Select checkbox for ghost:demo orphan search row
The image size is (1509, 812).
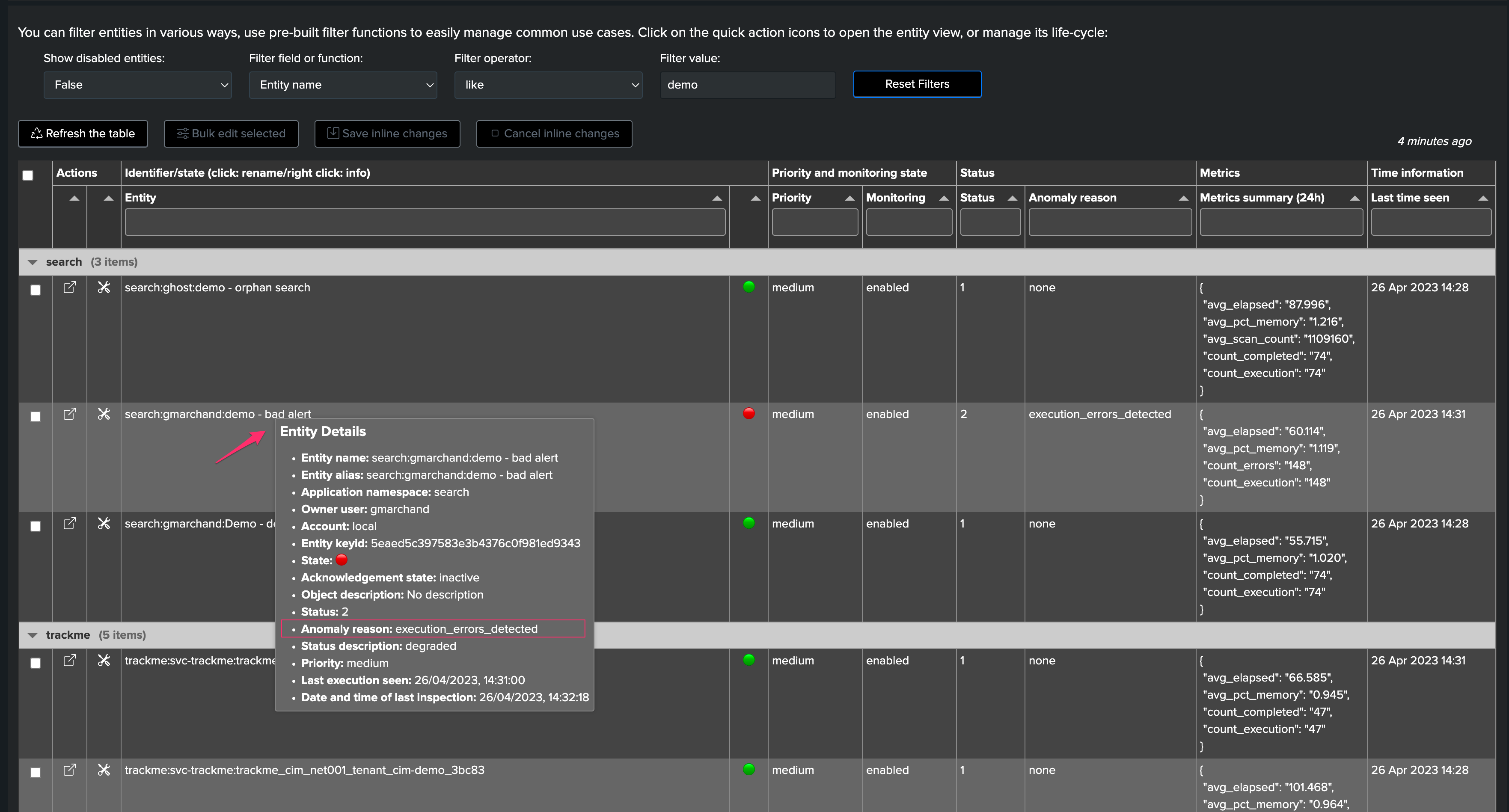pyautogui.click(x=35, y=290)
